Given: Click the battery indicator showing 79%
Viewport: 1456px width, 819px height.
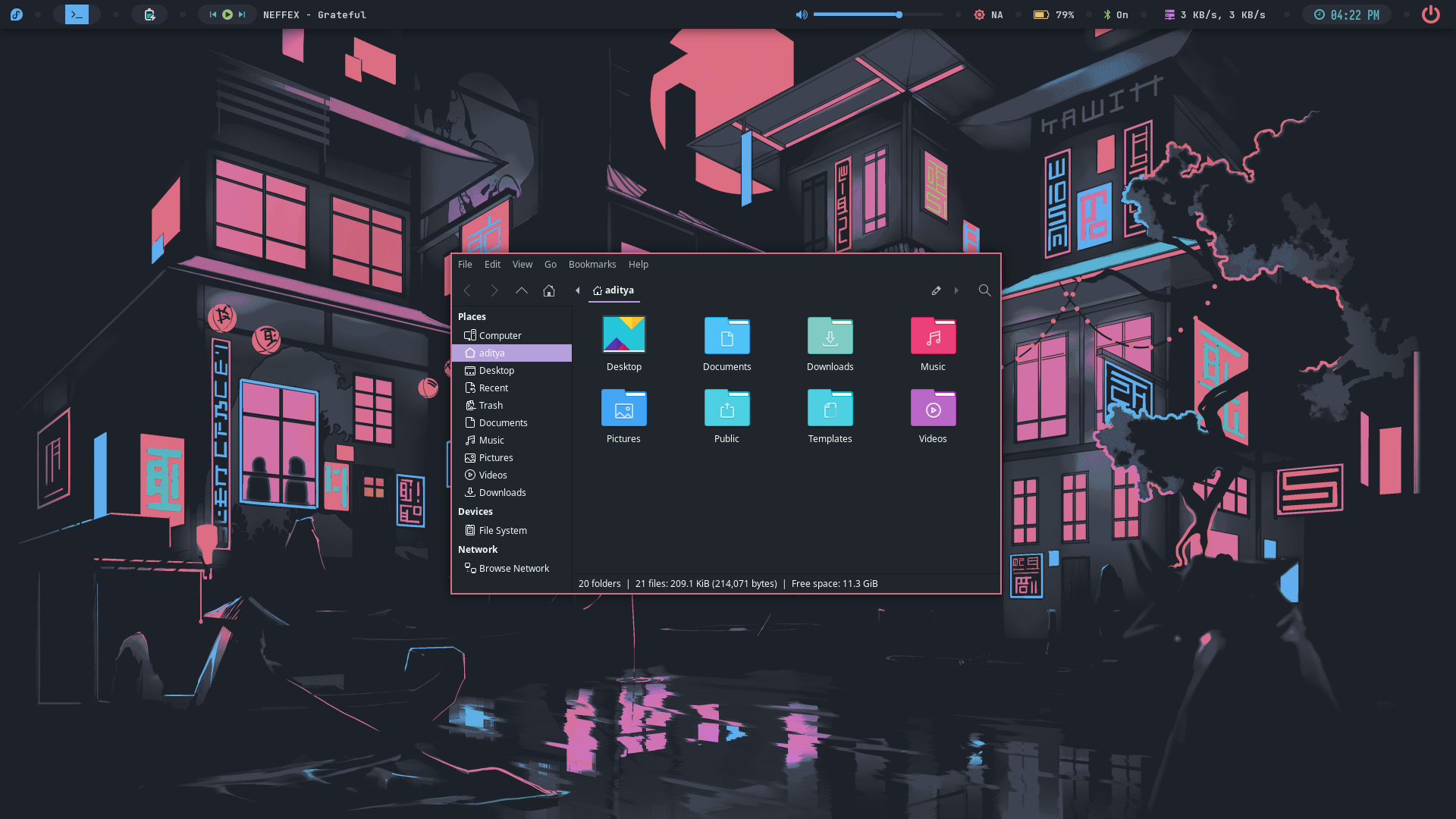Looking at the screenshot, I should (1054, 14).
